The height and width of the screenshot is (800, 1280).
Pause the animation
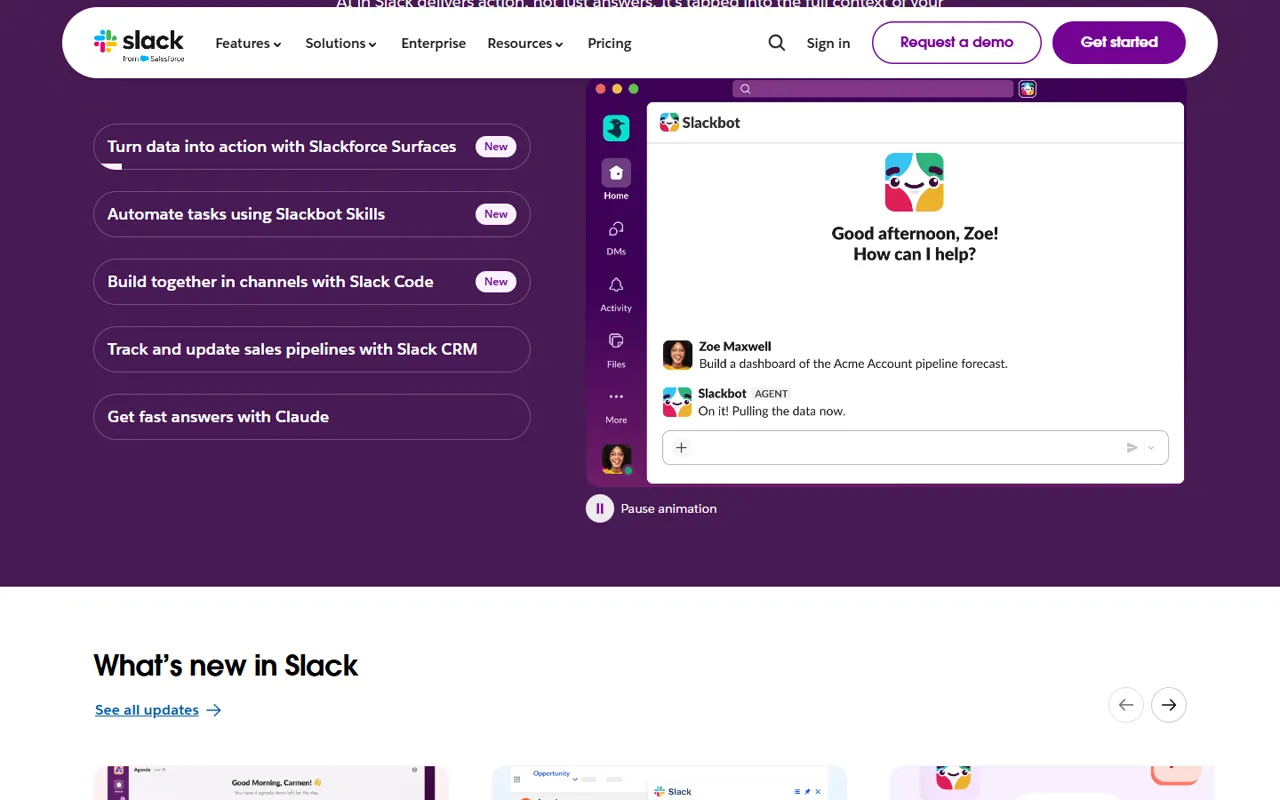(600, 509)
